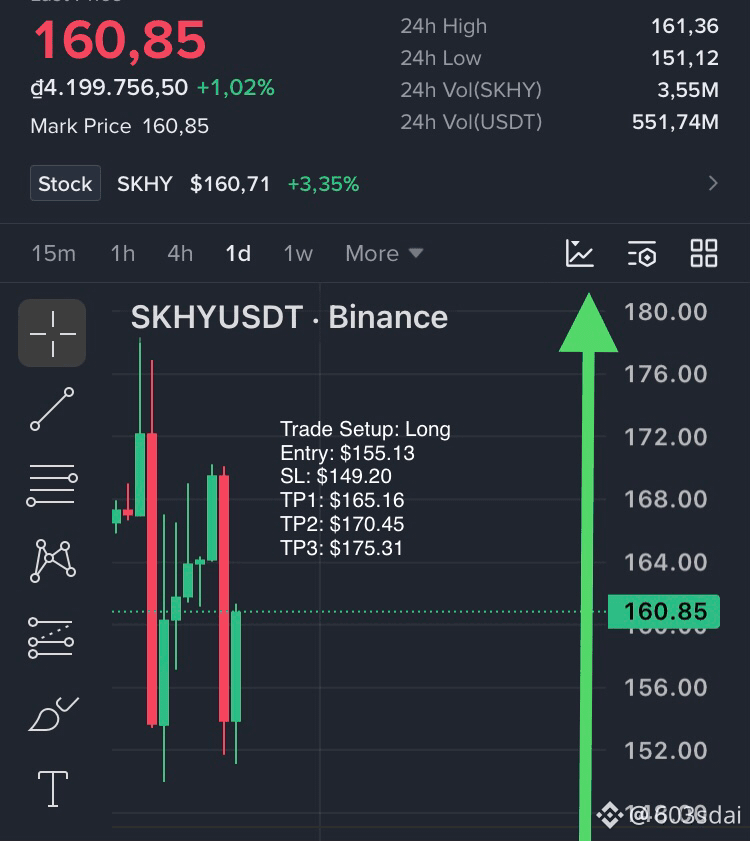Viewport: 750px width, 841px height.
Task: Tap the 24h Vol(USDT) value 551,74M
Action: [675, 122]
